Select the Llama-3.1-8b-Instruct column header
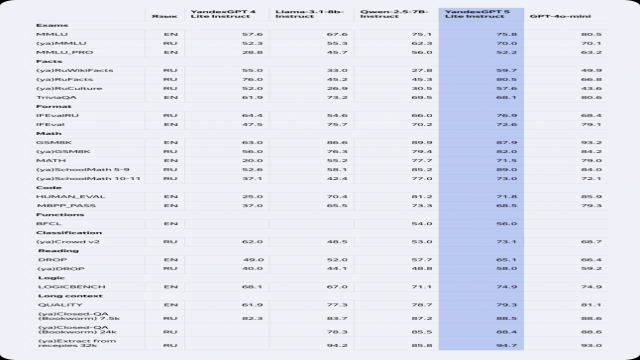Screen dimensions: 640x360 coord(309,14)
